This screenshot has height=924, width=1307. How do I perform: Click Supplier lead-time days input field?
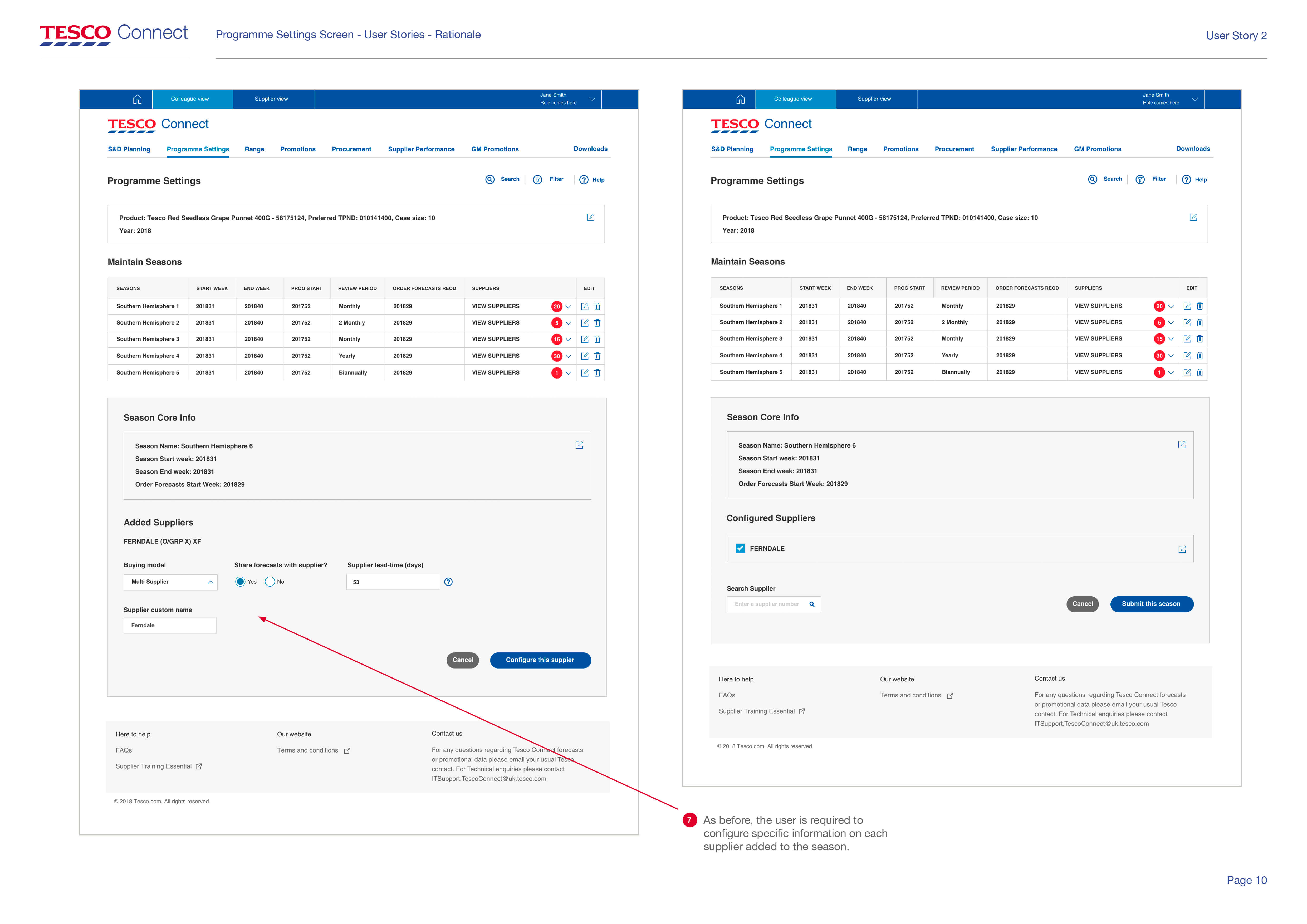[x=393, y=582]
